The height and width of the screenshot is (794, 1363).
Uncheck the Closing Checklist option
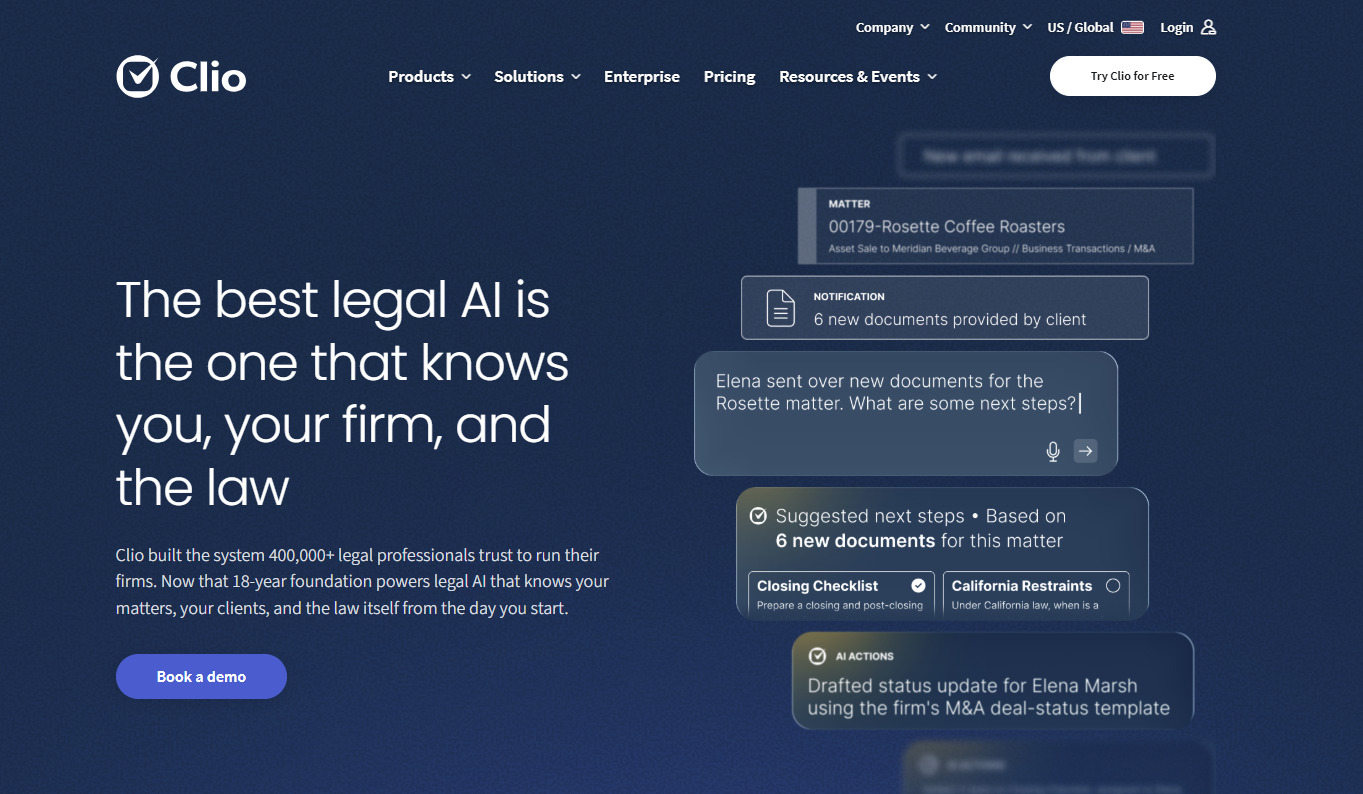point(918,586)
